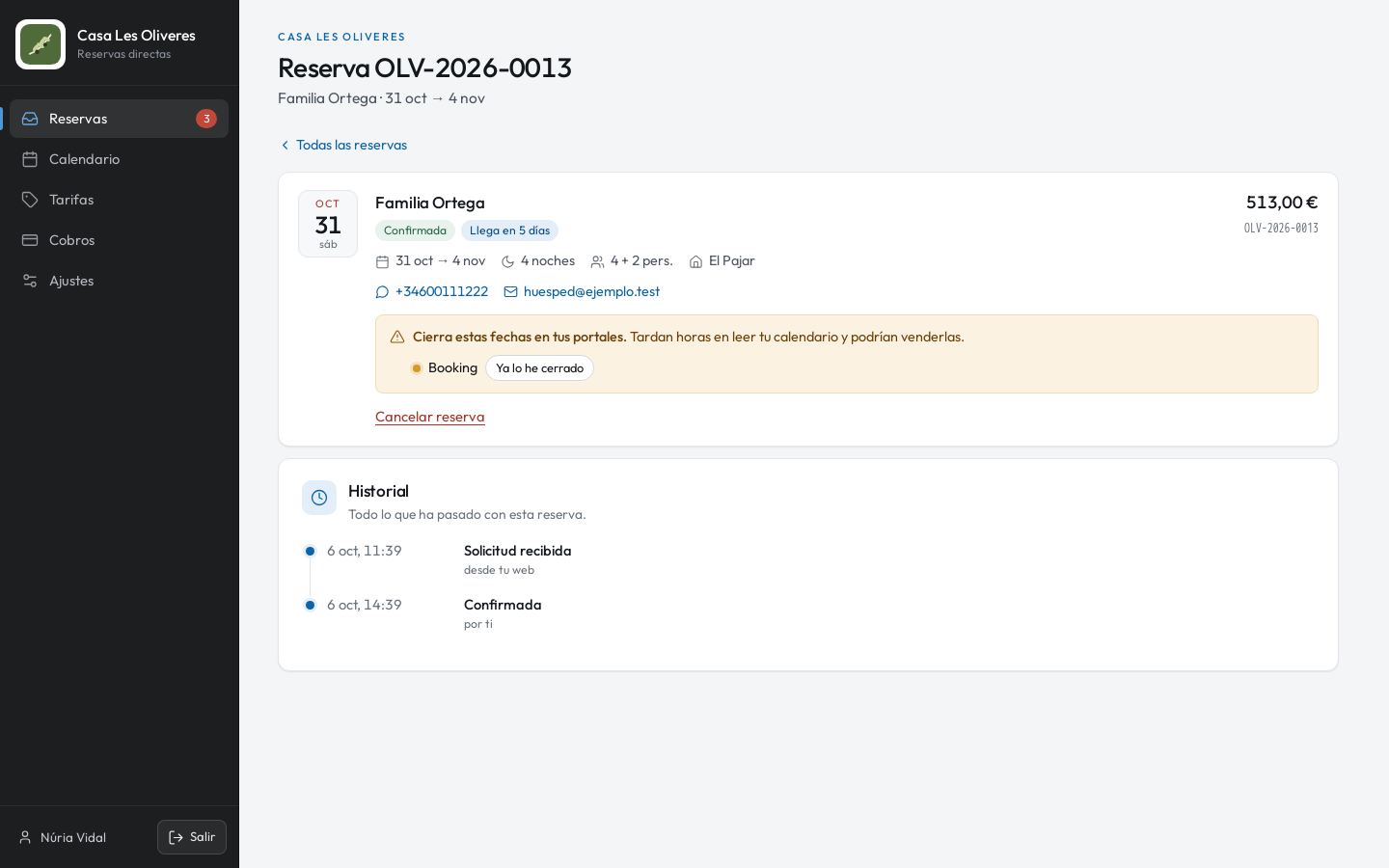Click the house icon next to El Pajar

coord(696,261)
